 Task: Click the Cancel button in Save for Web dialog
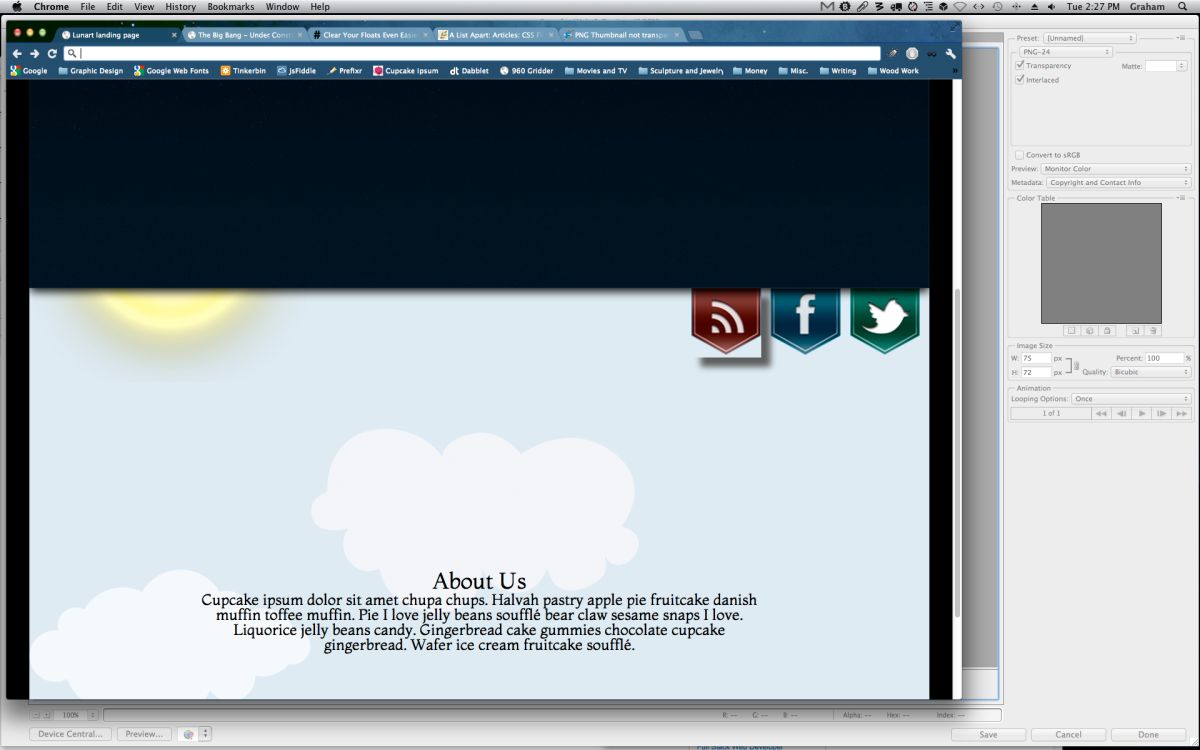(x=1068, y=734)
